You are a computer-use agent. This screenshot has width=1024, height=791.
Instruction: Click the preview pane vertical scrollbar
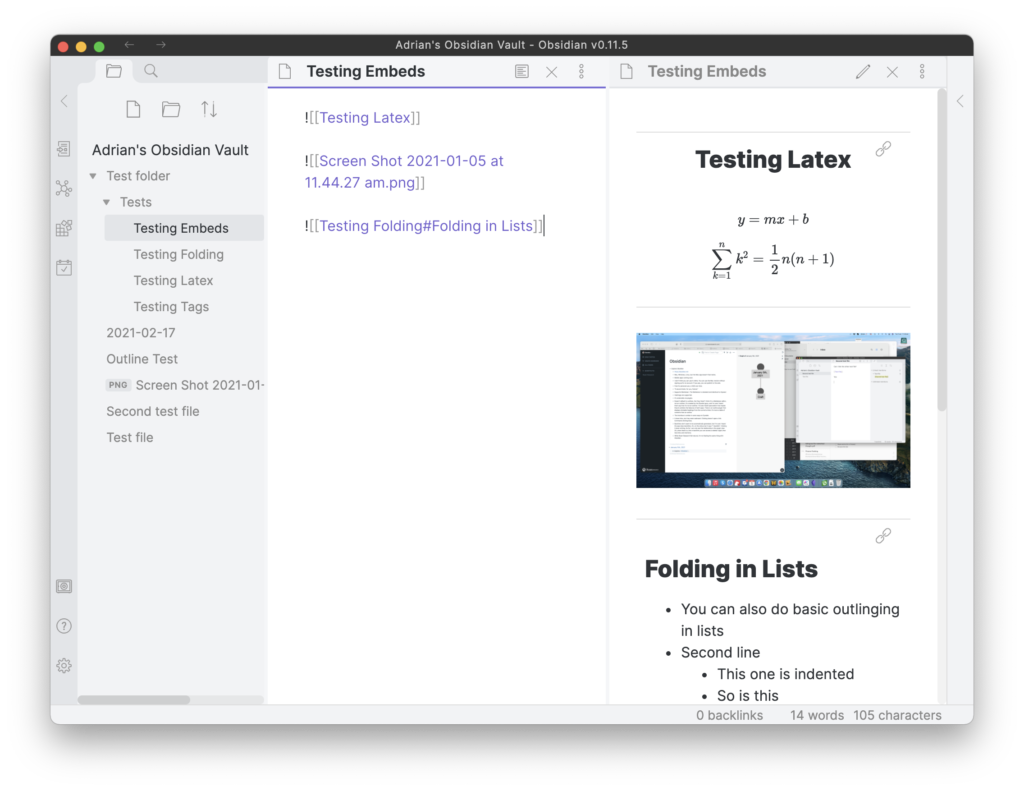pos(941,250)
